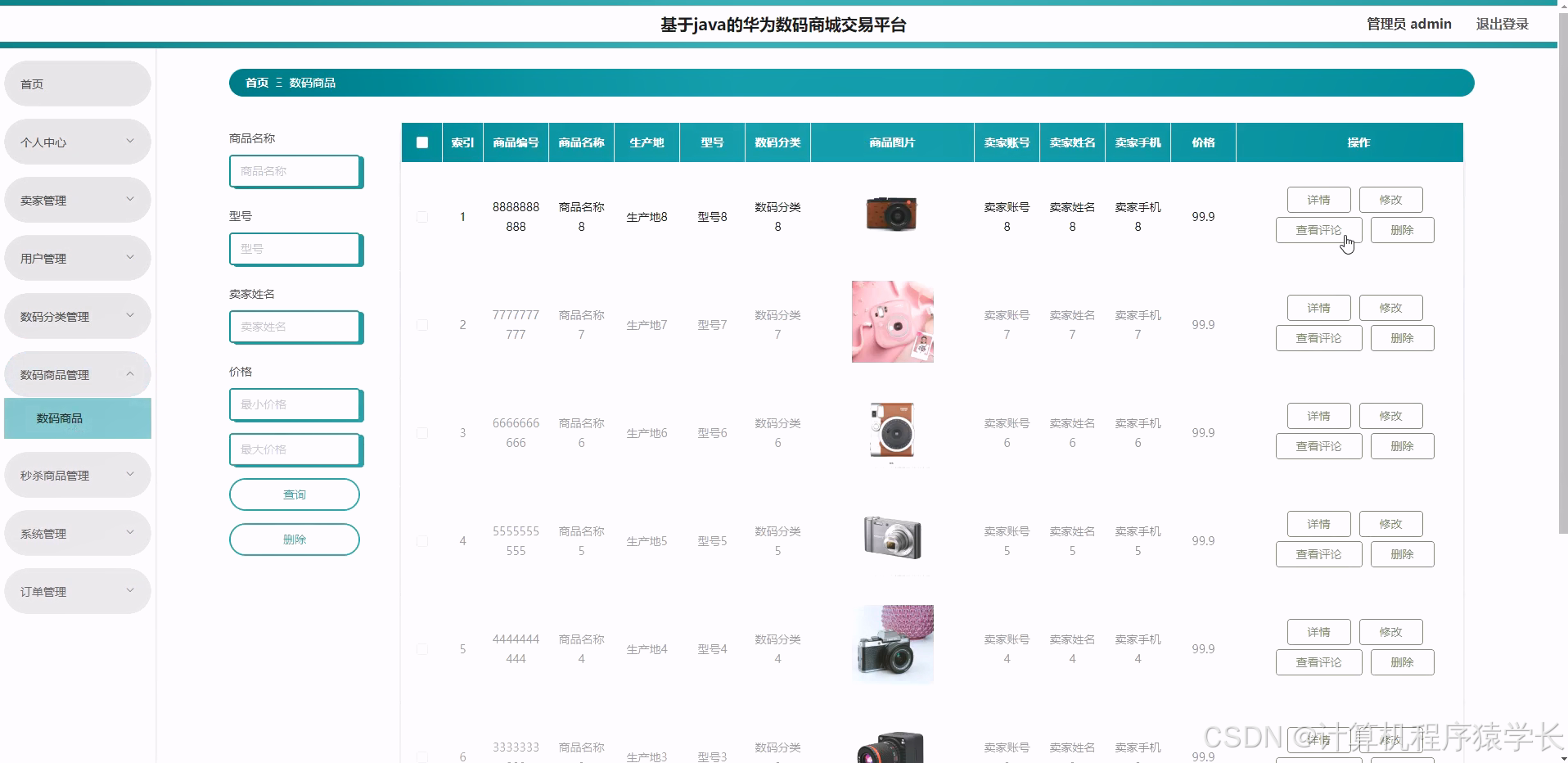Click the pink camera product thumbnail
1568x763 pixels.
click(x=892, y=321)
